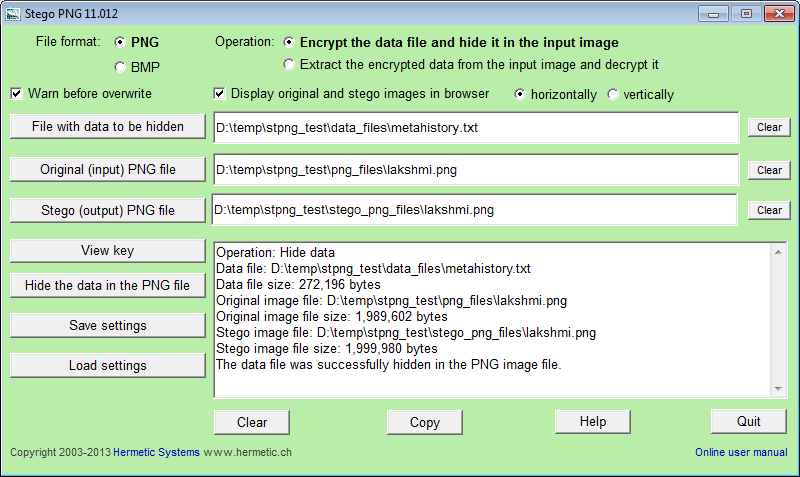
Task: Click into the metahistory.txt data file path field
Action: [476, 128]
